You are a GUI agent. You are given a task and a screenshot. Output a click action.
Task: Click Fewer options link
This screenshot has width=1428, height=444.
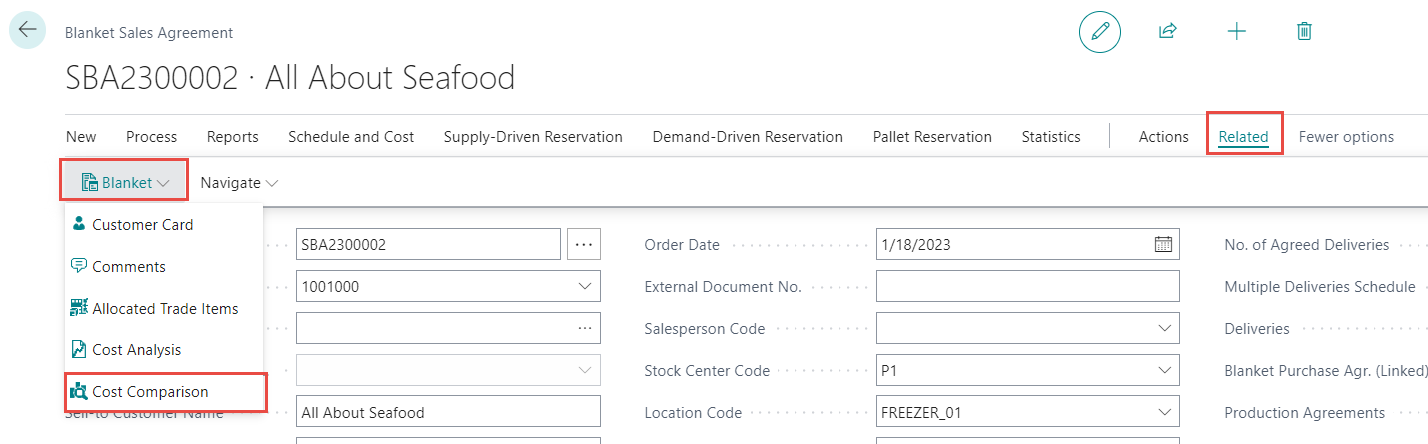(x=1346, y=137)
